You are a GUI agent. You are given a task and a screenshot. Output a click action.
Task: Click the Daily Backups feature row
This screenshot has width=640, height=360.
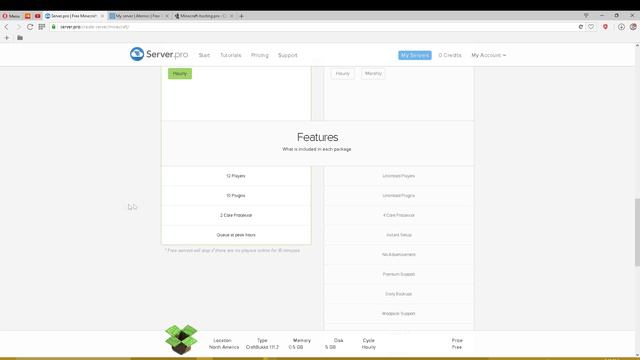pos(399,294)
